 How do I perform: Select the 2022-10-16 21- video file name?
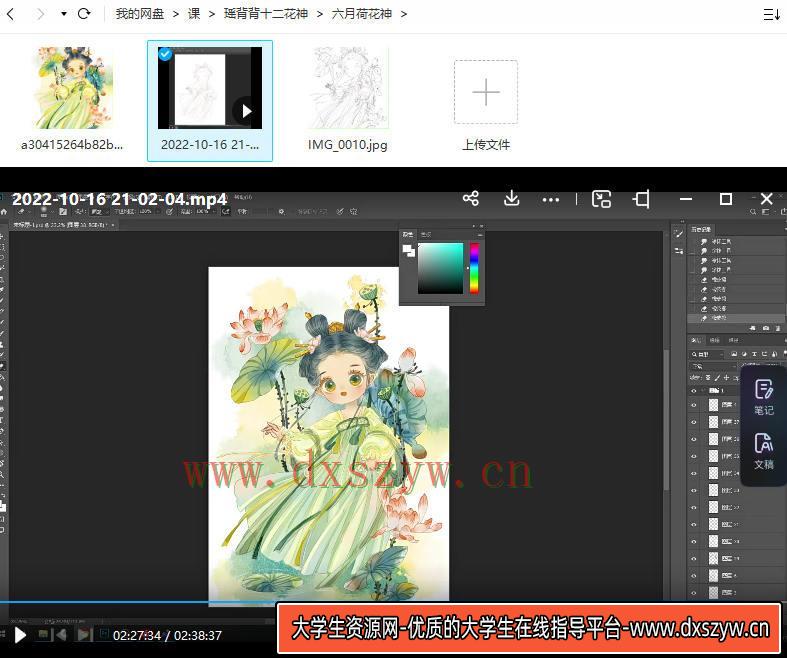click(x=210, y=145)
